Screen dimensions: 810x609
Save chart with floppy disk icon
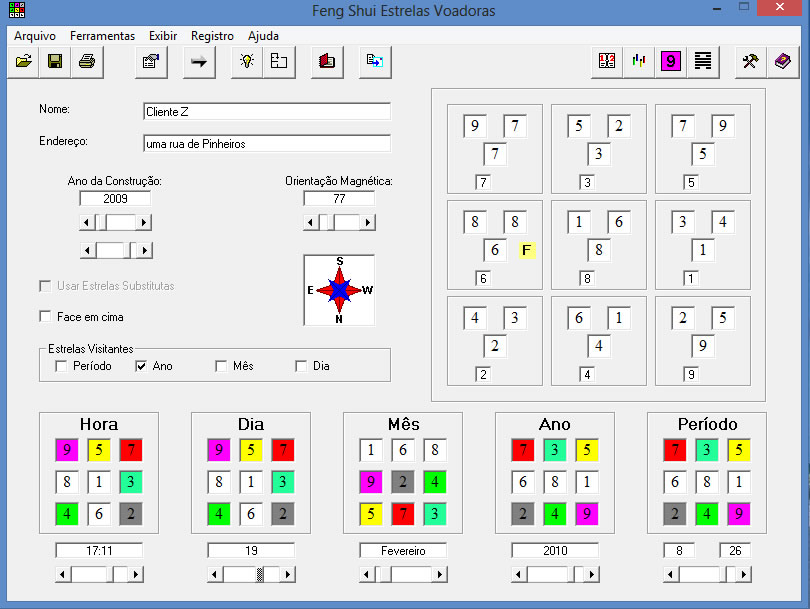[55, 61]
